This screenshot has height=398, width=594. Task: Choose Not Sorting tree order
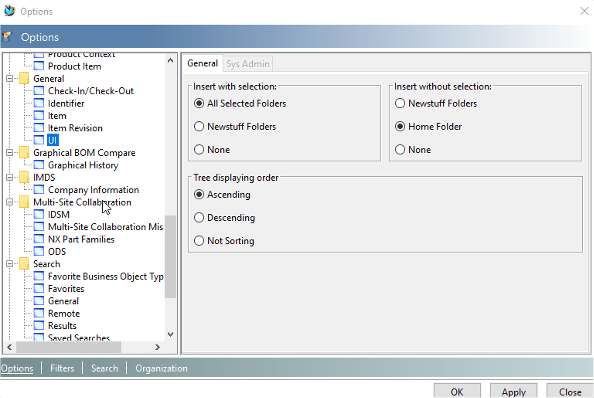199,241
